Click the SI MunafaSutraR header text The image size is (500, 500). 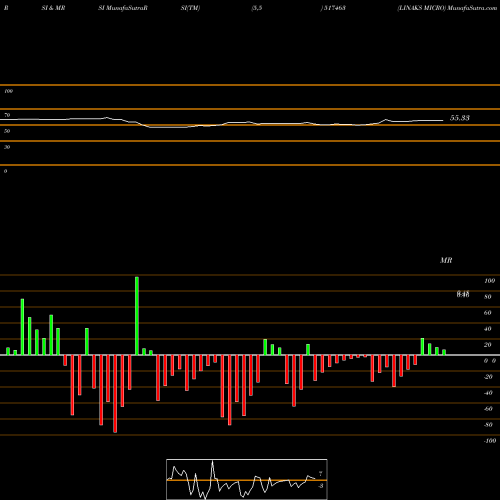[x=123, y=8]
